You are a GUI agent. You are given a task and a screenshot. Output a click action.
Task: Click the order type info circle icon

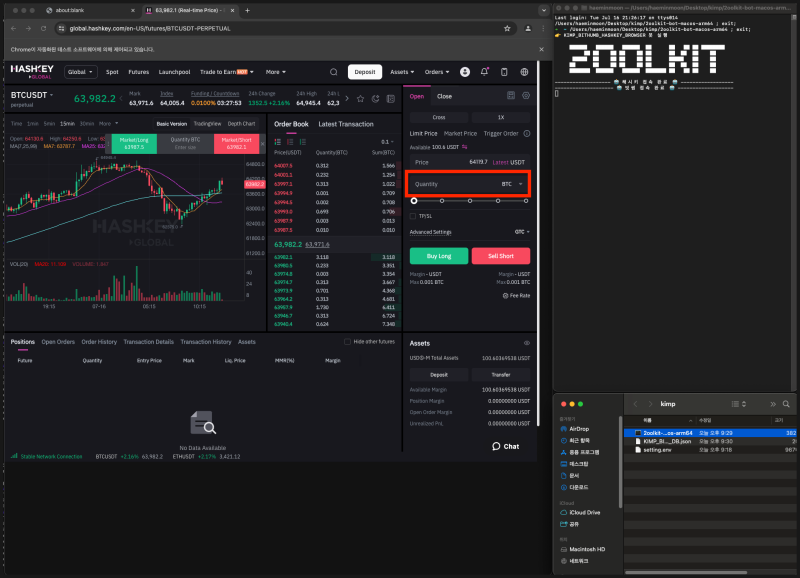point(527,134)
